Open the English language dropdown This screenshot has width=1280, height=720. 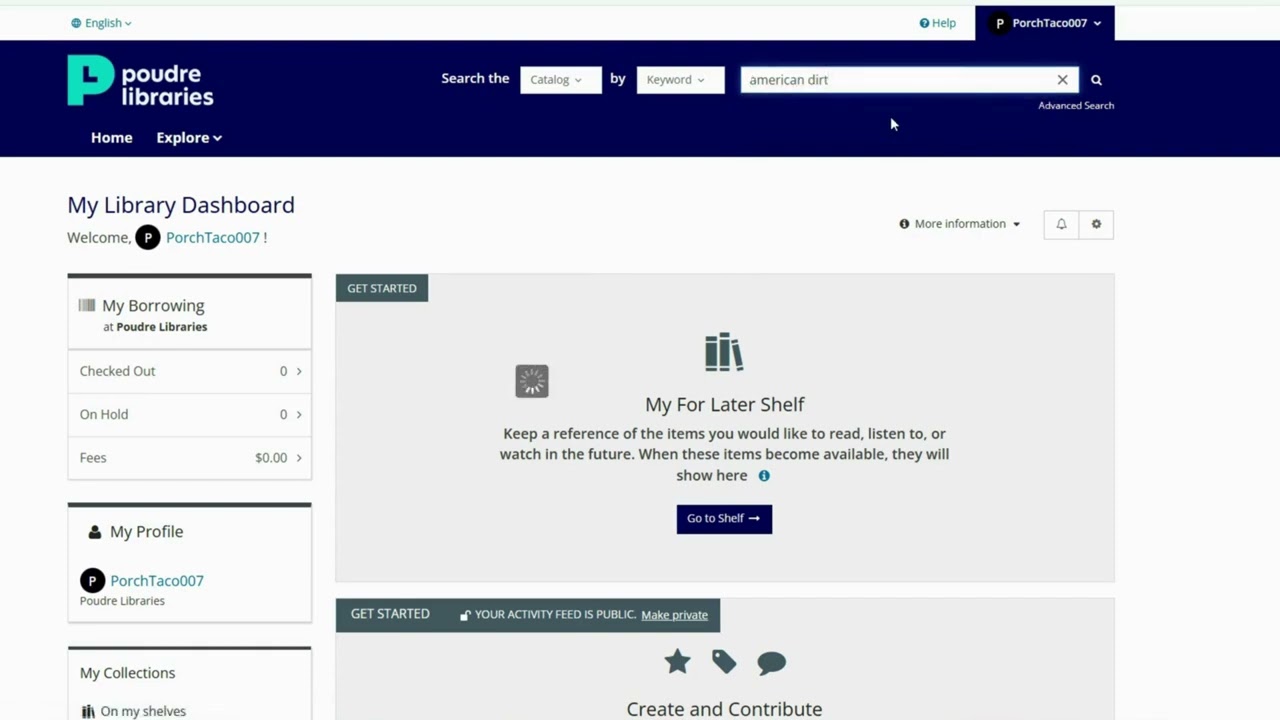click(x=101, y=23)
